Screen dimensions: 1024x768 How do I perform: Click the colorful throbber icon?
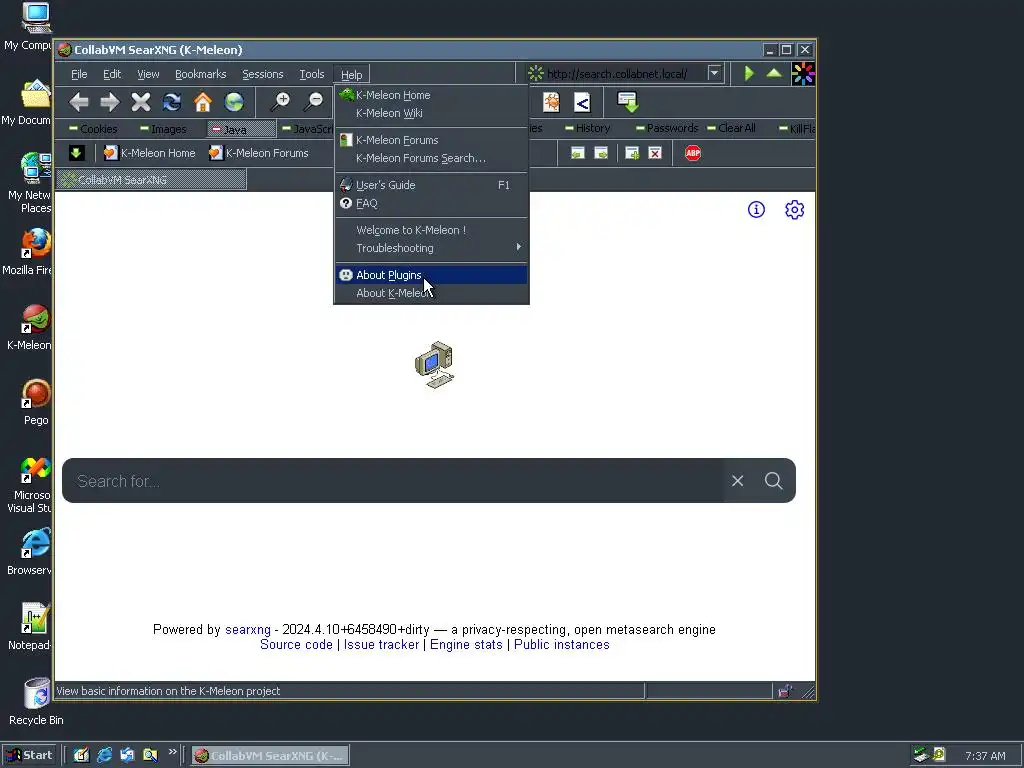pos(803,74)
